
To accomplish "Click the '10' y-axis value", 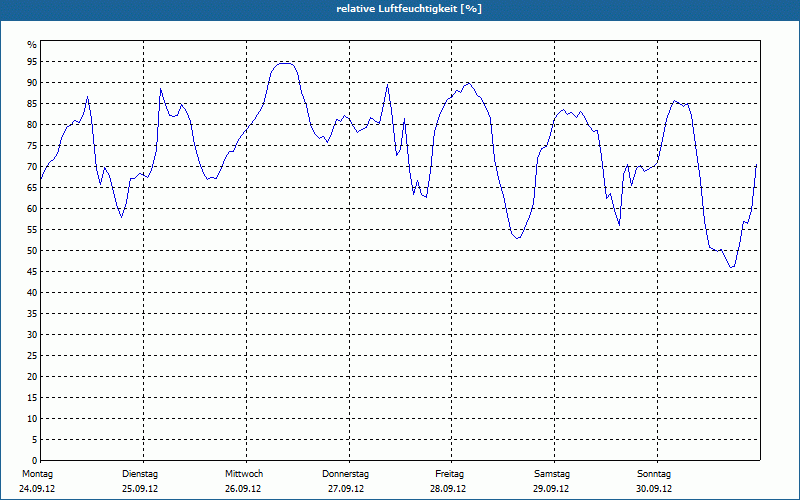I will (x=32, y=419).
